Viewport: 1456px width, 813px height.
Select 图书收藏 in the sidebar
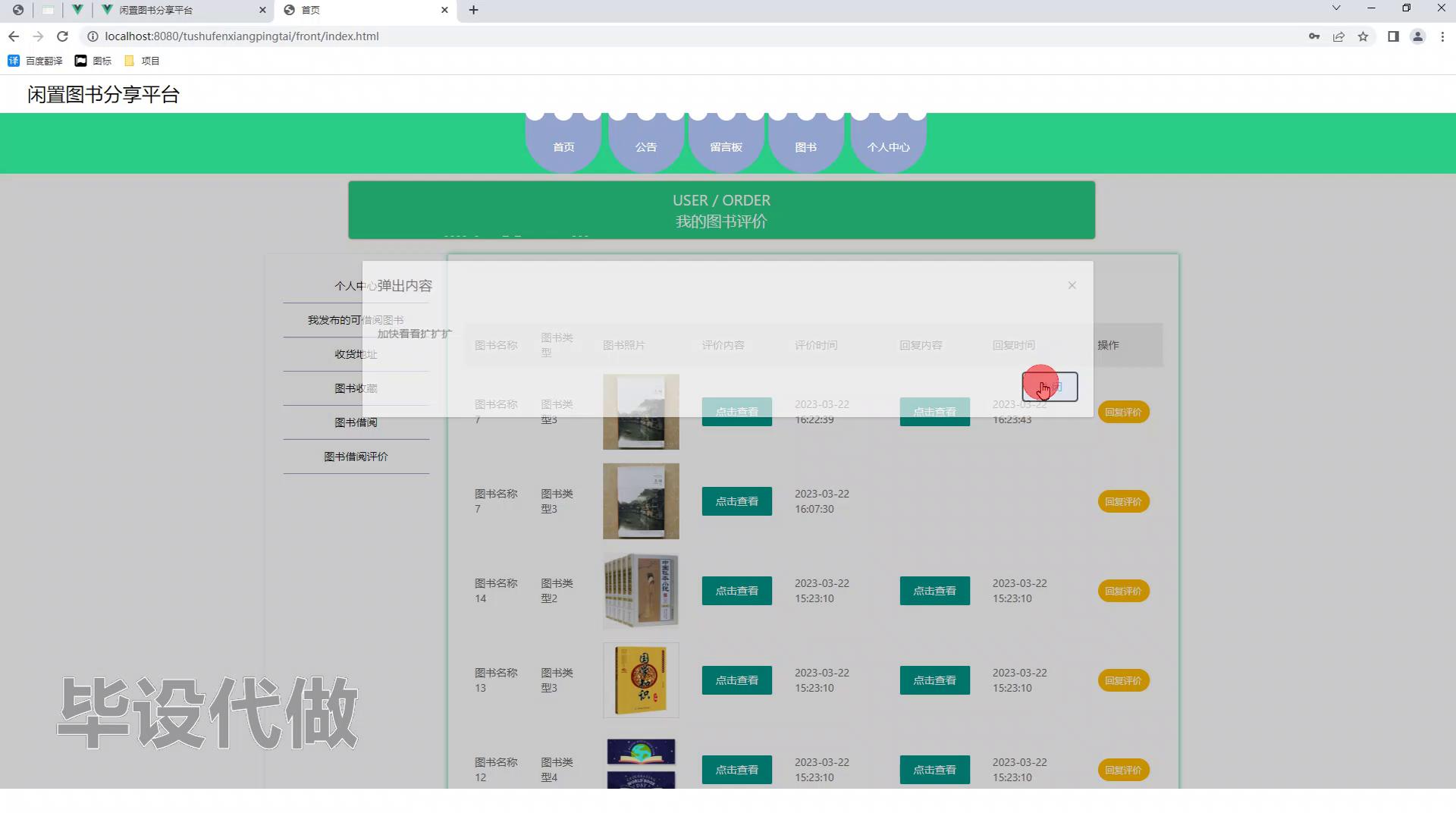(356, 388)
